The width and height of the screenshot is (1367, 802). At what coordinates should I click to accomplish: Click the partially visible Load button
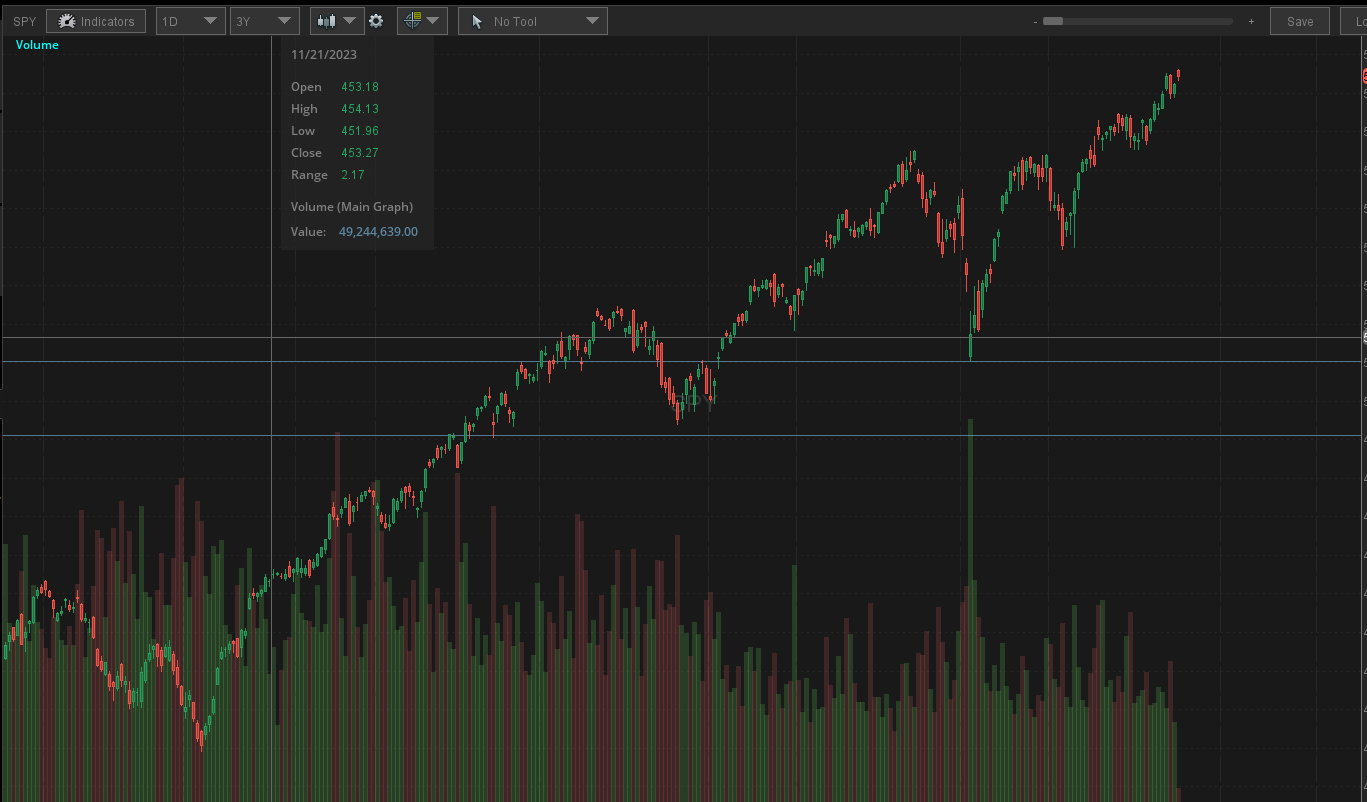[x=1353, y=21]
